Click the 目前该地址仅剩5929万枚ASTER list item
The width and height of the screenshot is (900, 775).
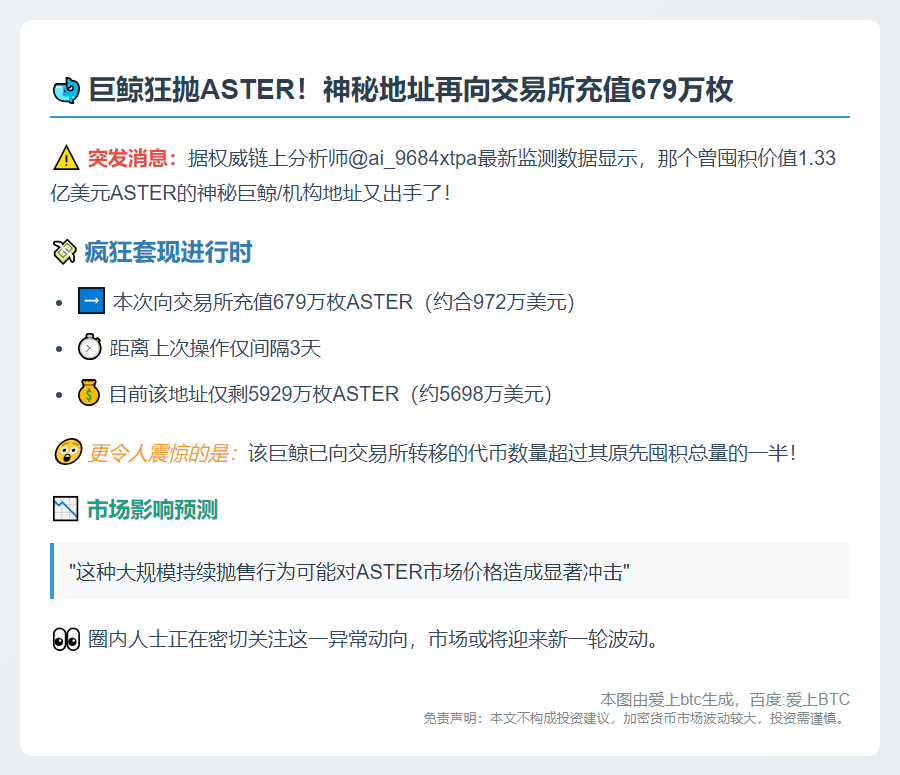coord(330,394)
